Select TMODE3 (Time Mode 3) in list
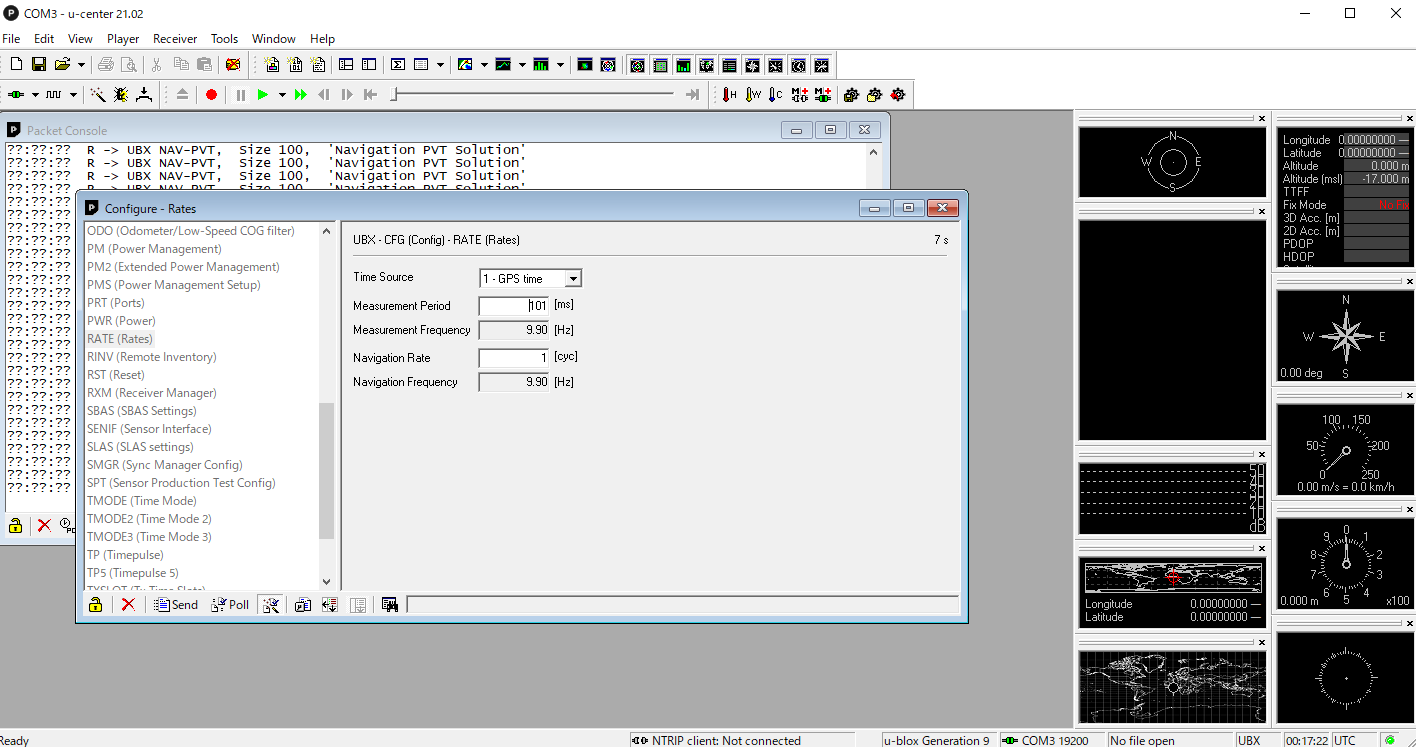Image resolution: width=1416 pixels, height=747 pixels. click(149, 537)
